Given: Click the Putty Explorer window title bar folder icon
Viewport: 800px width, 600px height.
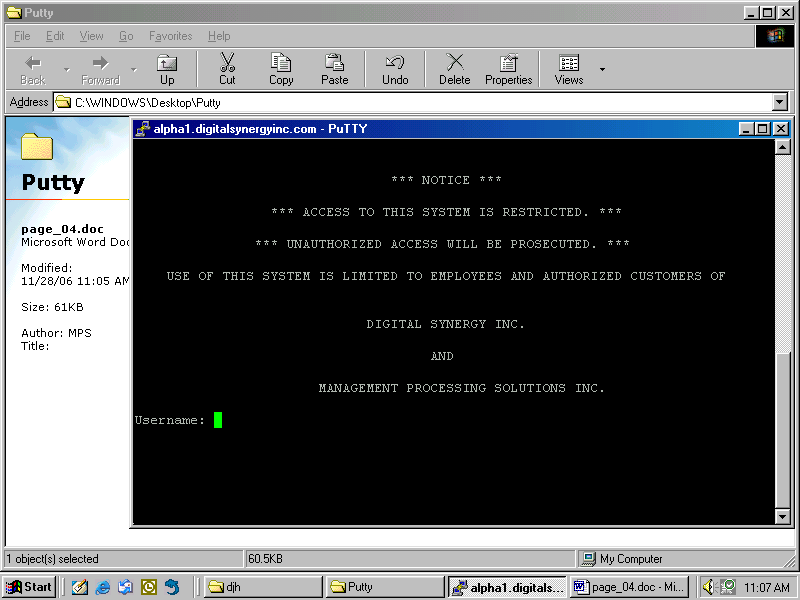Looking at the screenshot, I should click(14, 12).
